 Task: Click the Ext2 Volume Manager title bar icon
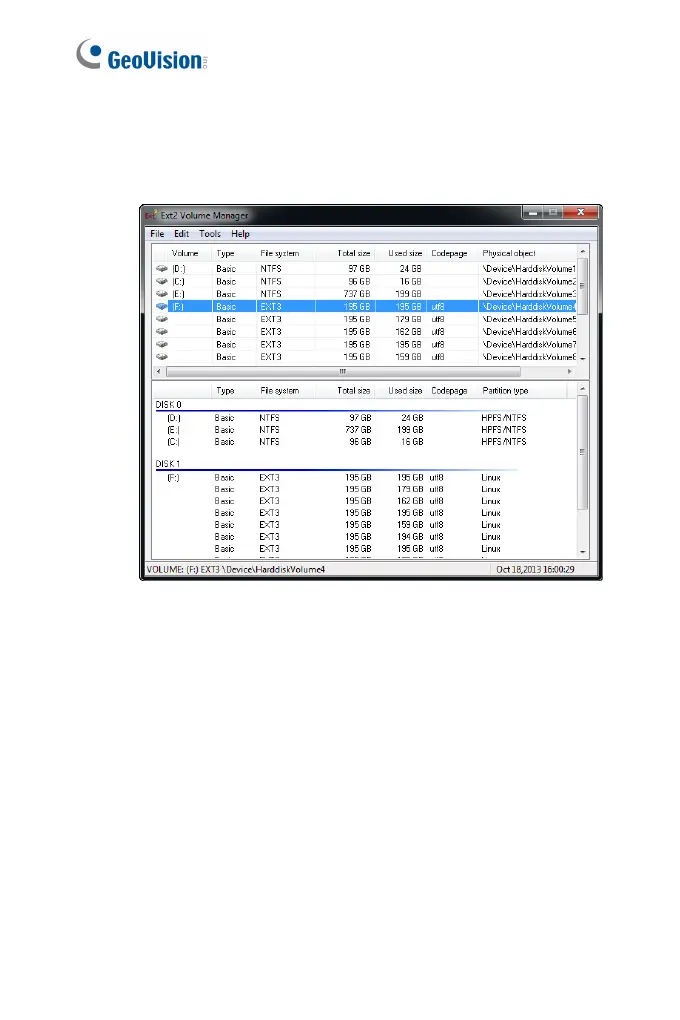[x=151, y=215]
